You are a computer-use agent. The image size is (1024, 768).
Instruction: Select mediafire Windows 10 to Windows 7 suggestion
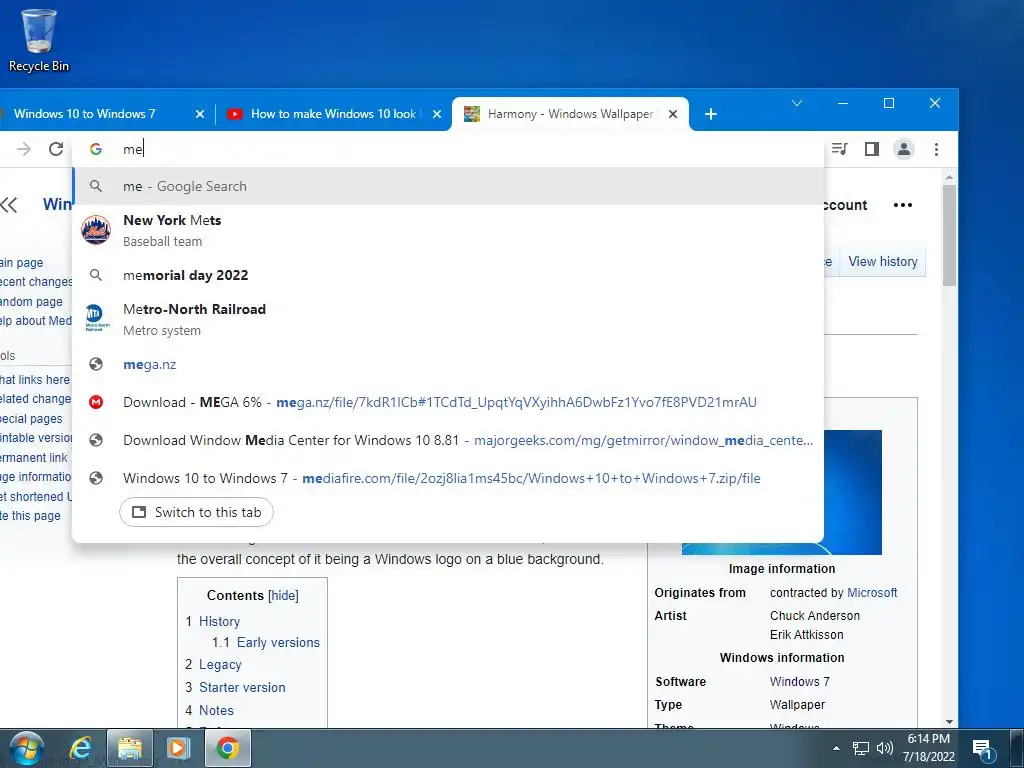(x=448, y=478)
